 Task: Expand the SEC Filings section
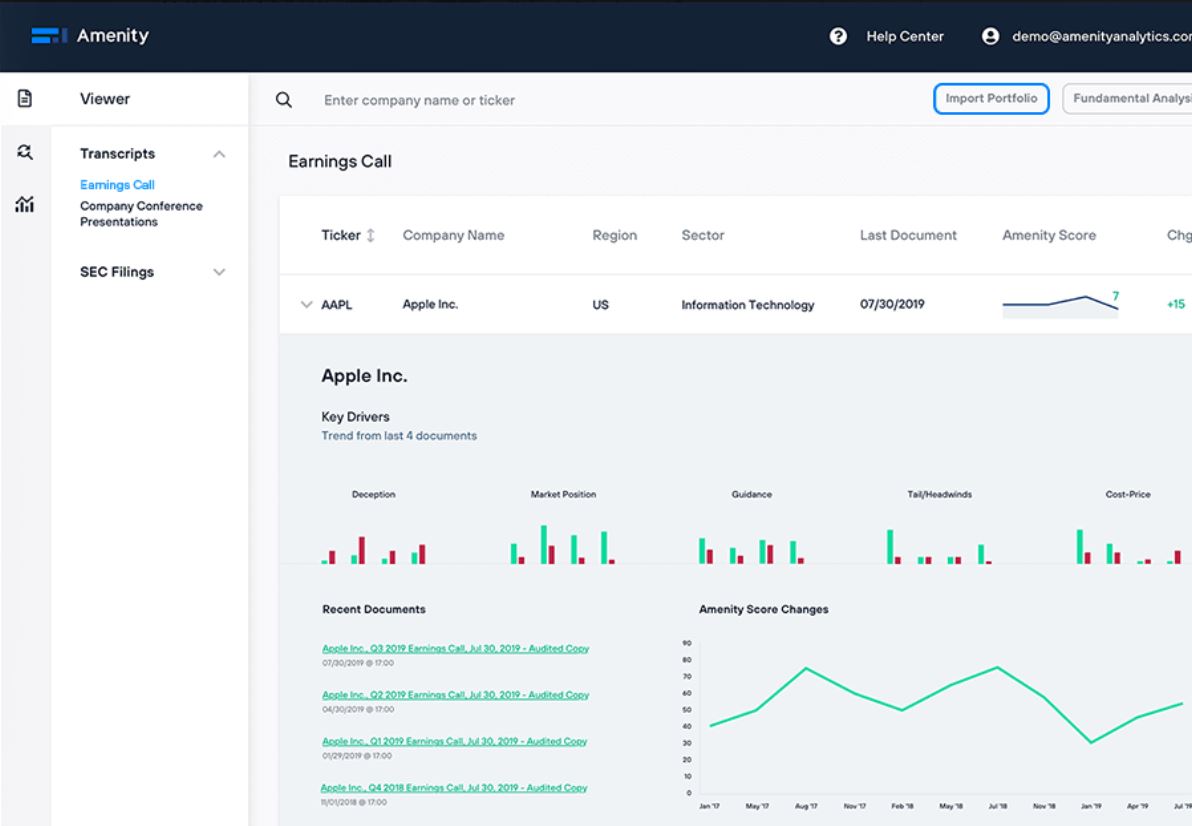(x=219, y=272)
